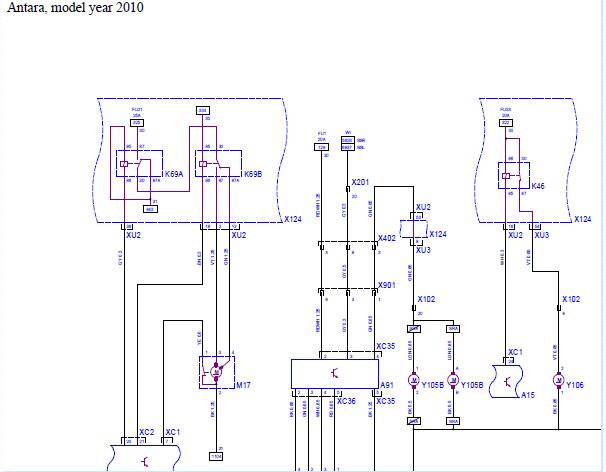
Task: Click the K69A relay label
Action: [174, 174]
